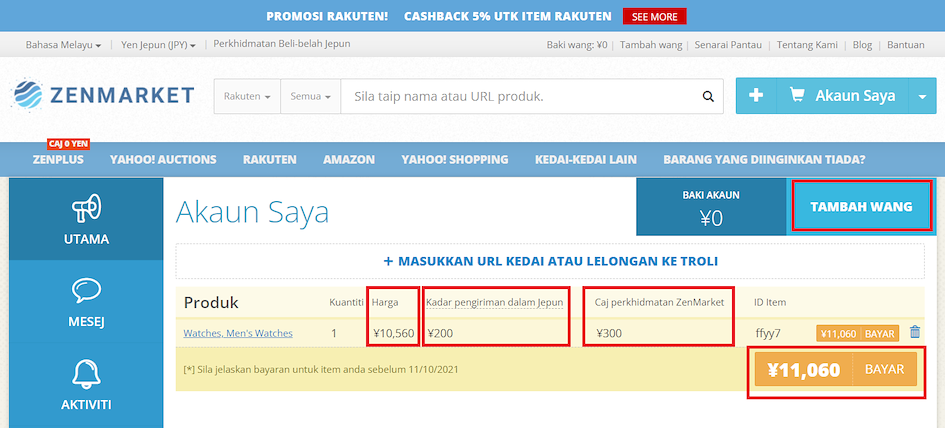Click the payment deadline notice 11/10/2021
945x428 pixels.
(x=321, y=369)
